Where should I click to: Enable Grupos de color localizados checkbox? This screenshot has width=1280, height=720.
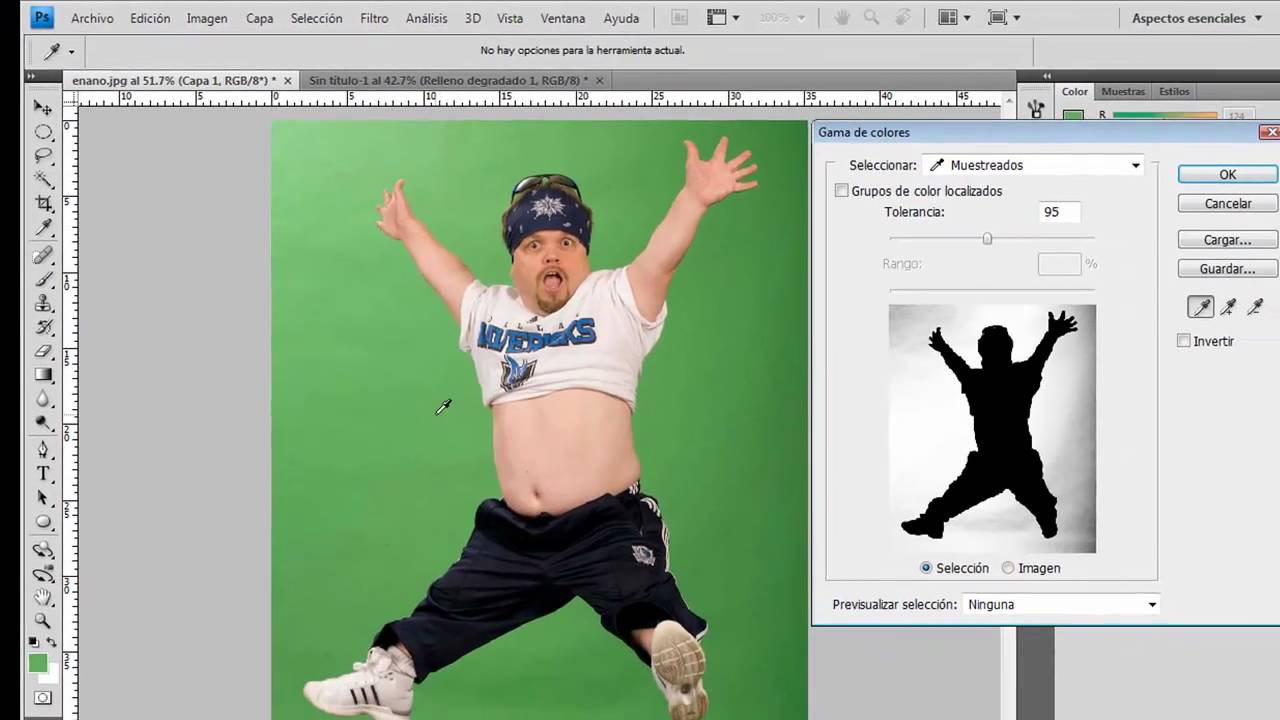coord(842,191)
